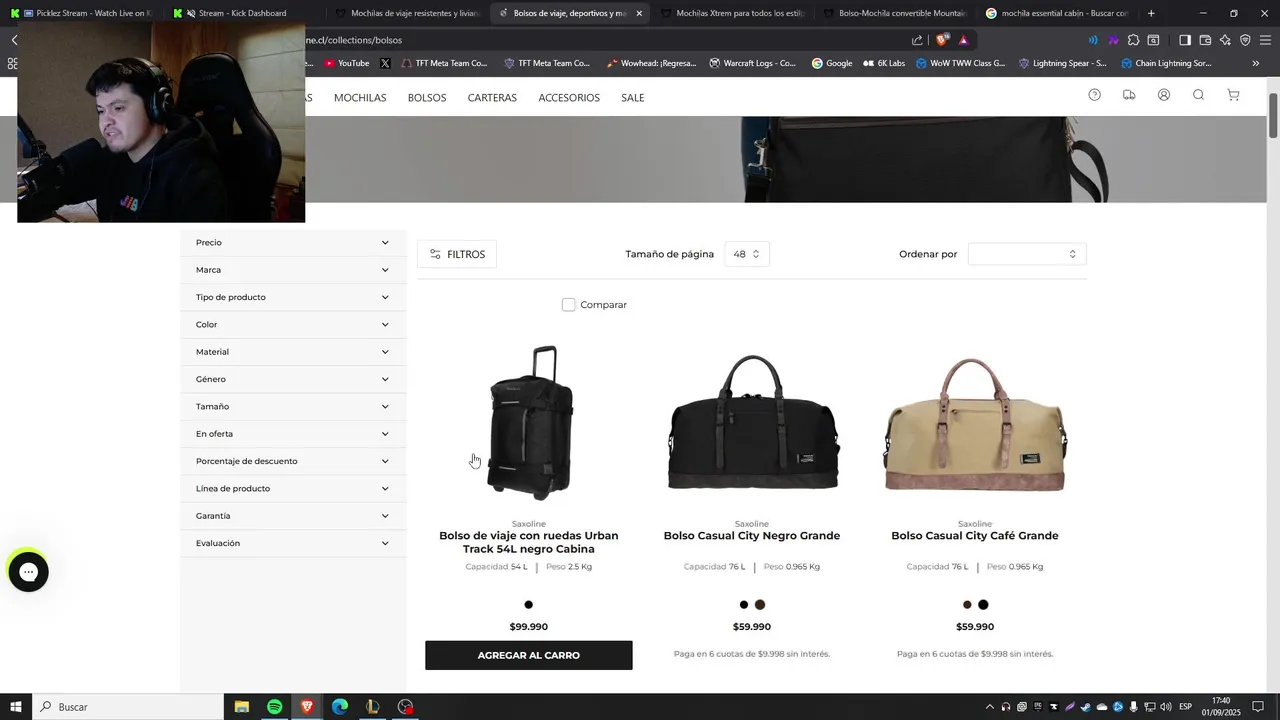
Task: Open the CARTERAS menu
Action: [x=492, y=98]
